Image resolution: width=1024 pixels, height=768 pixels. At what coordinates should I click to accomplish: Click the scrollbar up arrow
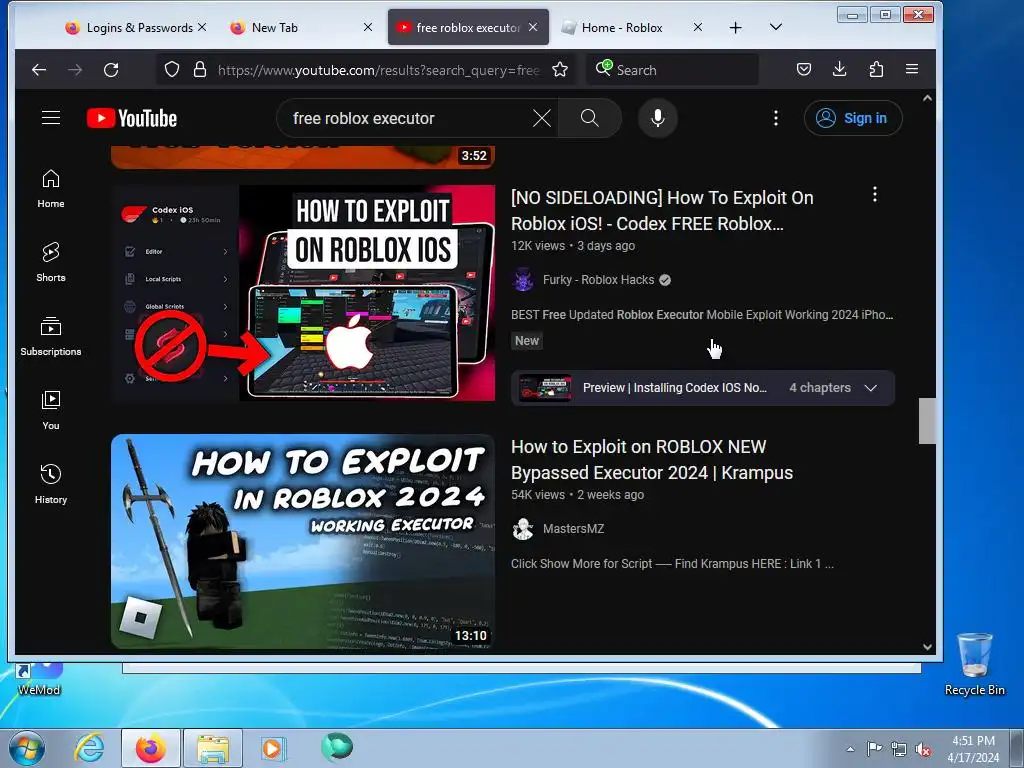point(927,99)
